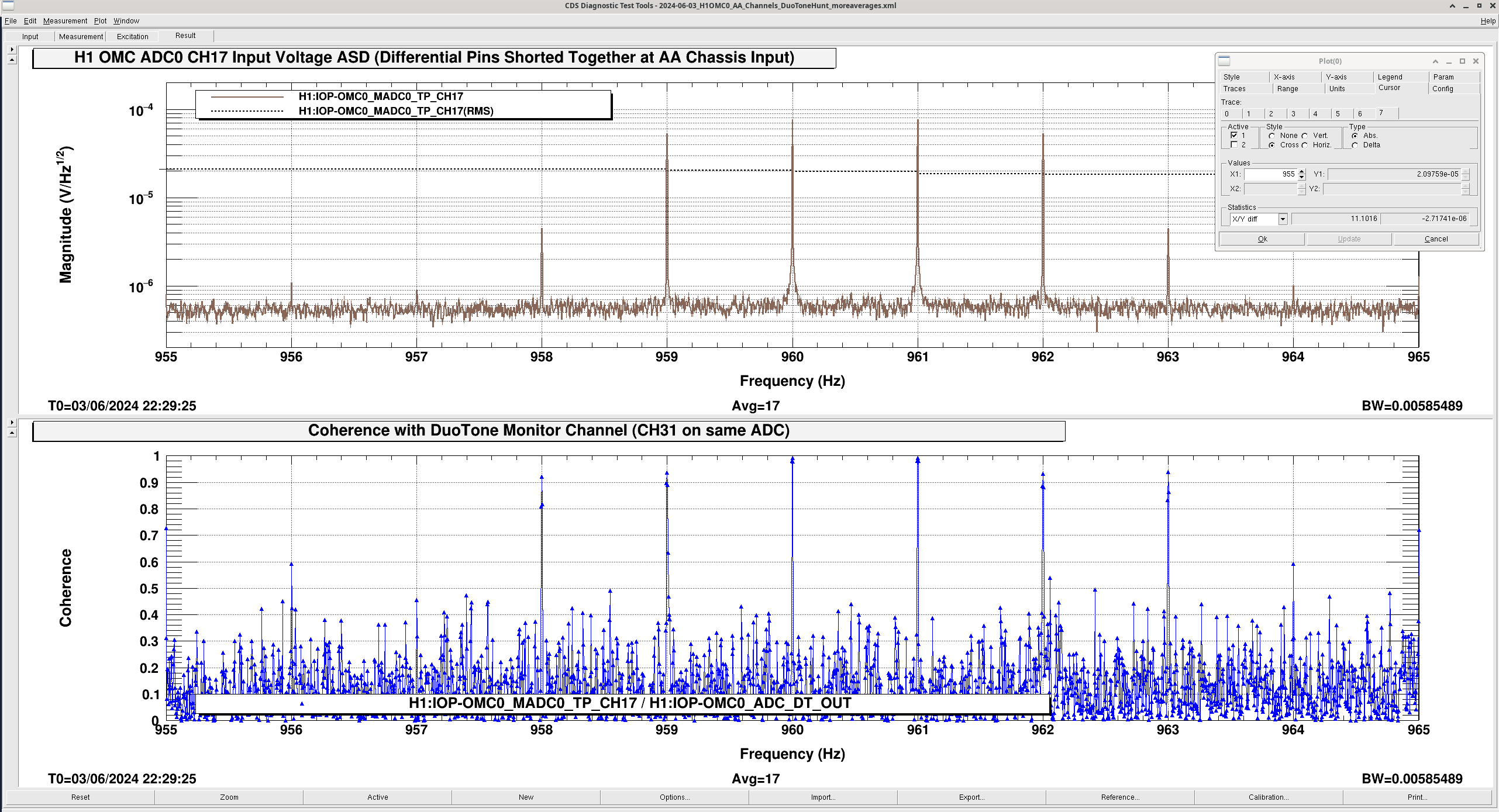
Task: Click the Reset button
Action: [x=80, y=797]
